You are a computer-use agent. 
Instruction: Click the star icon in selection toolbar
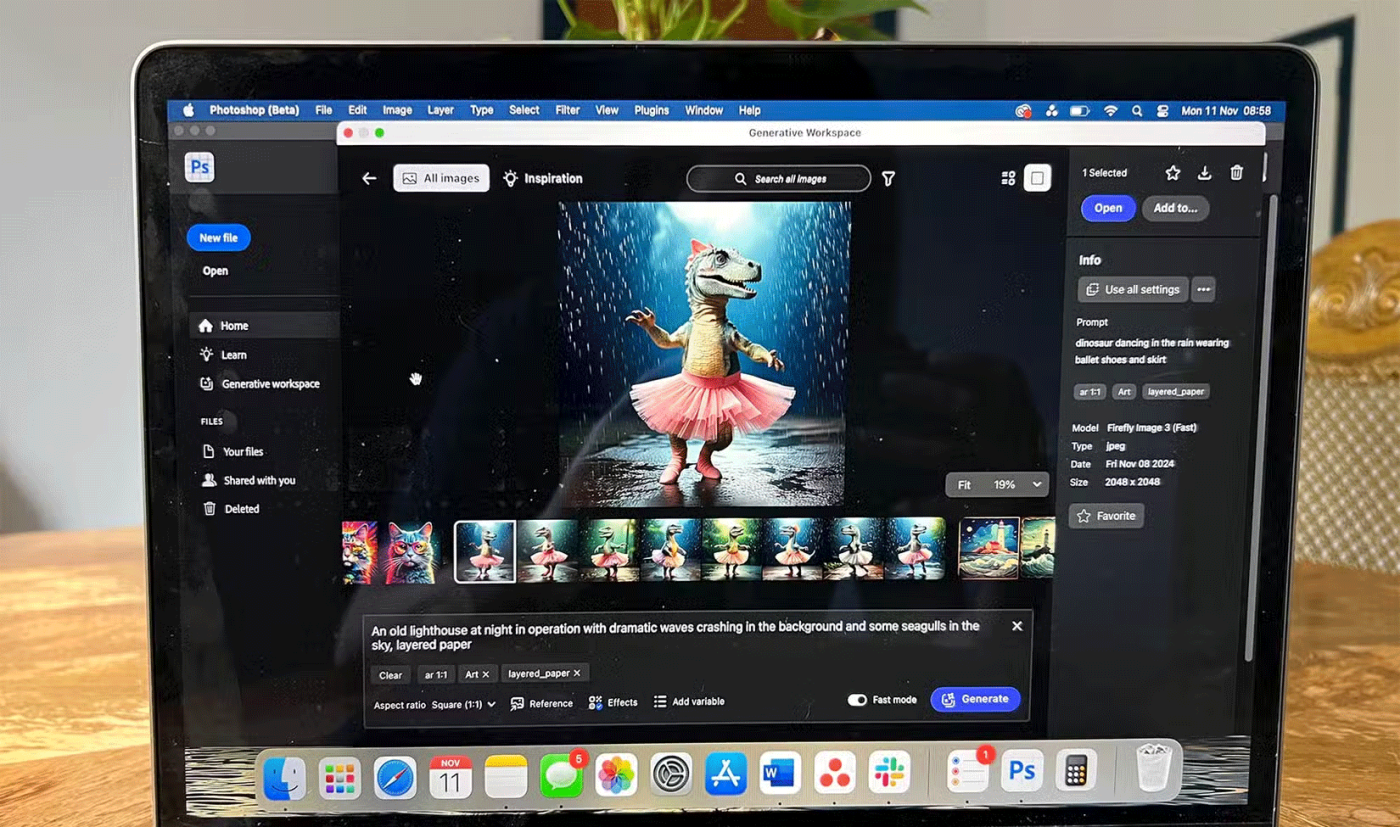(x=1173, y=173)
